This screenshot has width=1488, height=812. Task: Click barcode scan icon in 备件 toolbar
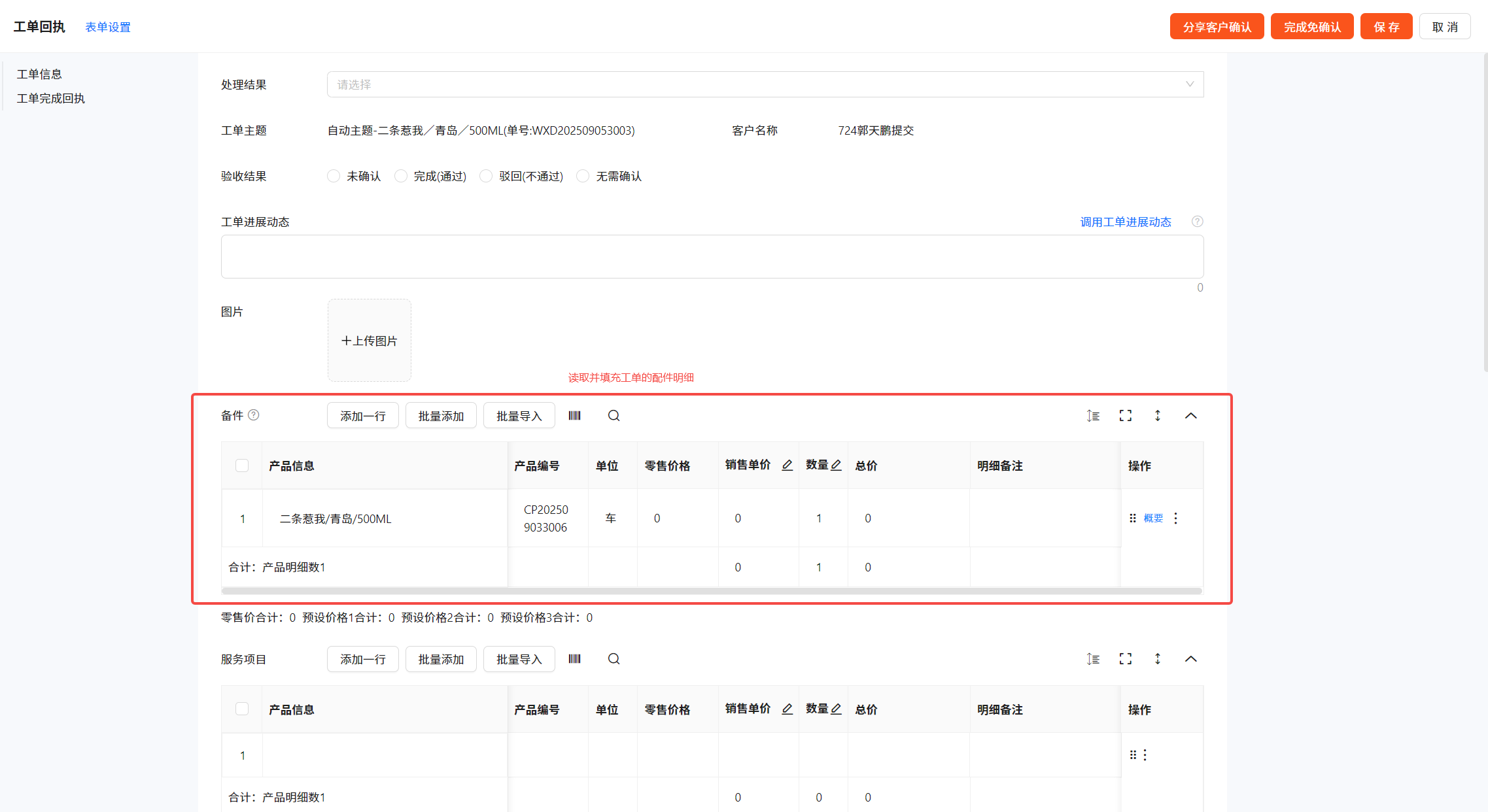pyautogui.click(x=574, y=416)
